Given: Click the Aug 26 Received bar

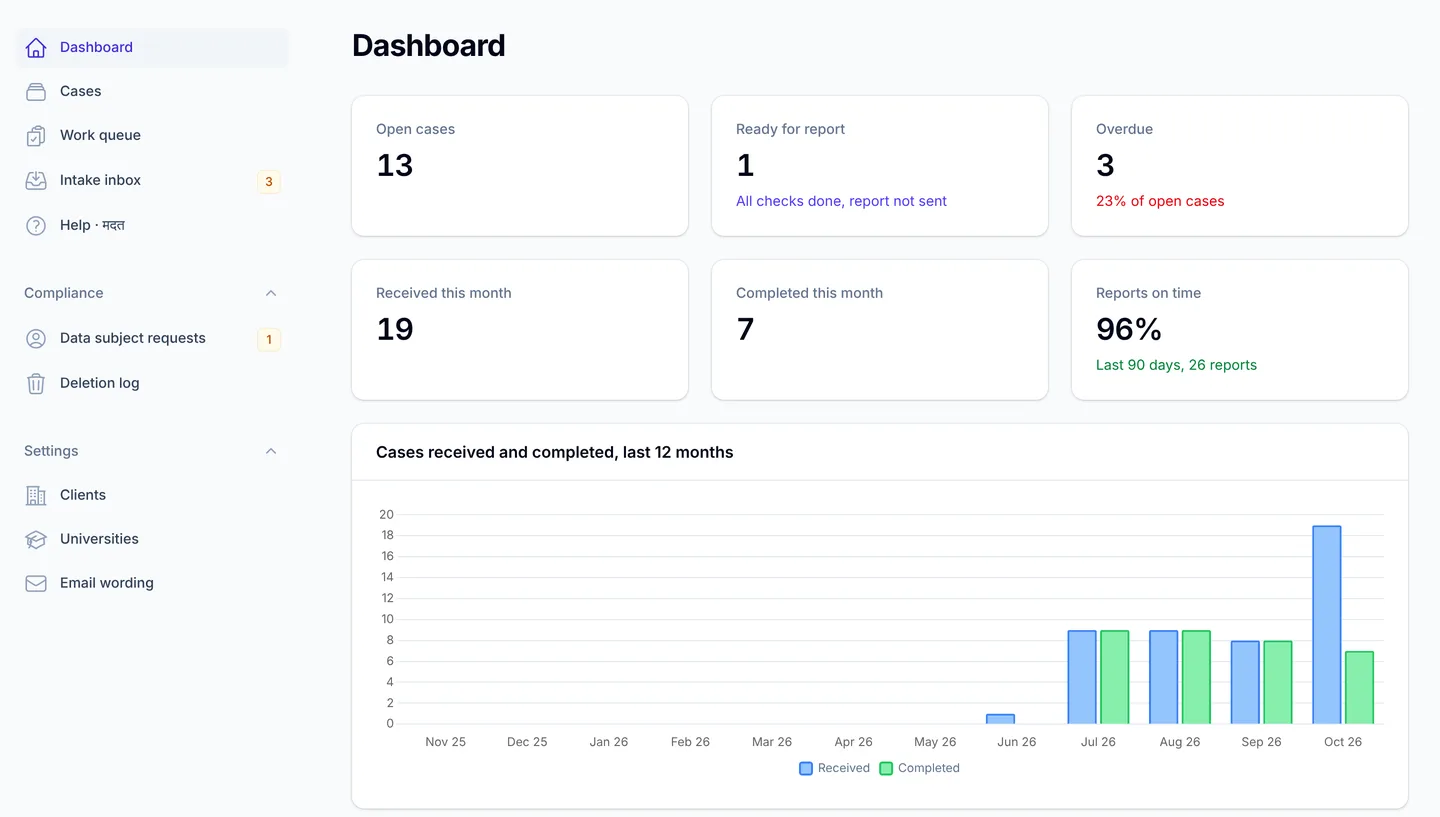Looking at the screenshot, I should [x=1164, y=677].
